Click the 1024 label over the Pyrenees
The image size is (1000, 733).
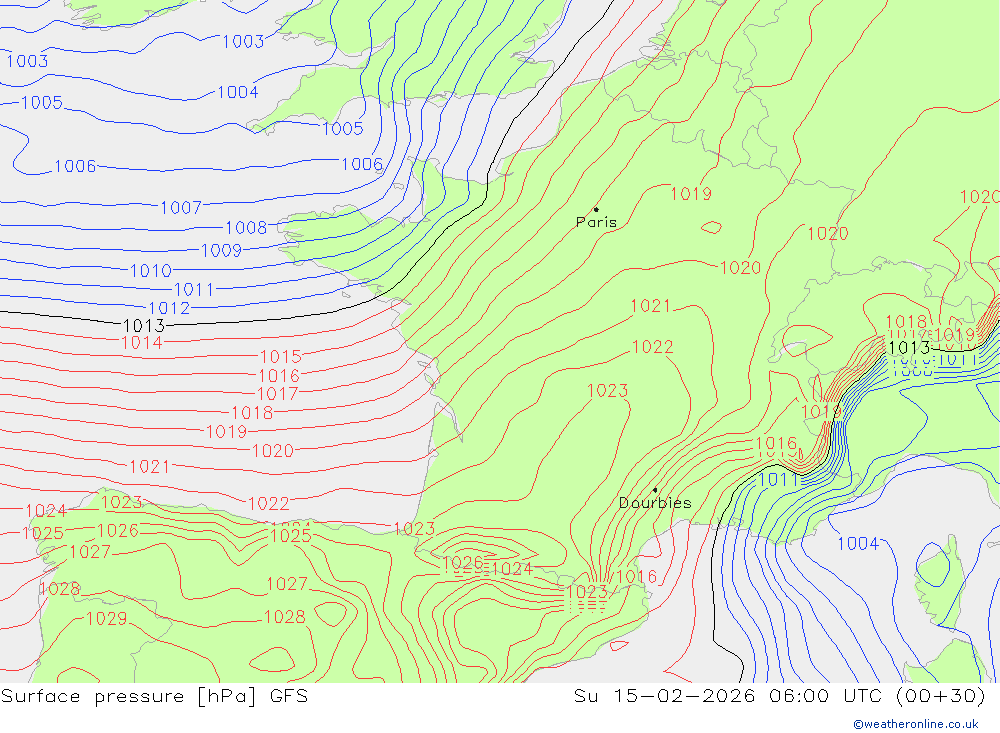[512, 568]
